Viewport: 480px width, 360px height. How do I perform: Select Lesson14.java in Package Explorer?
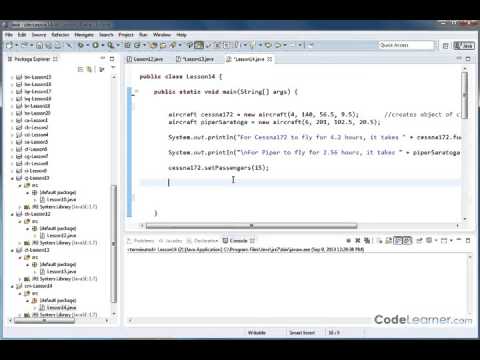[x=58, y=308]
